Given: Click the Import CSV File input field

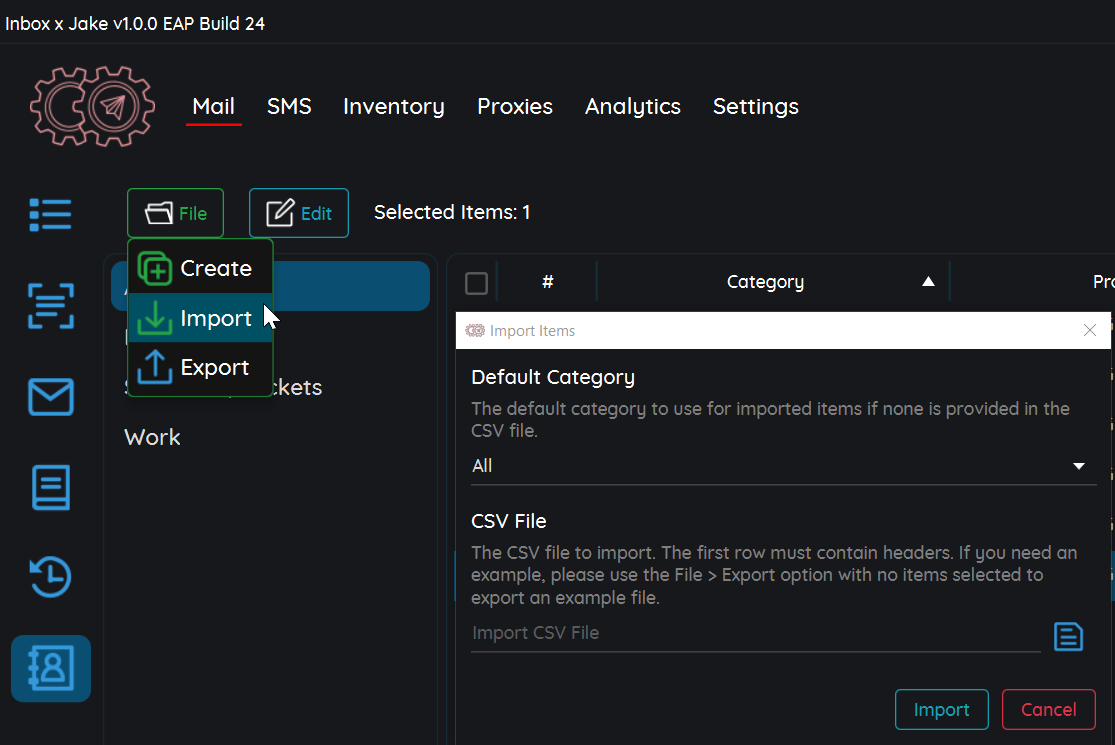Looking at the screenshot, I should click(x=755, y=633).
